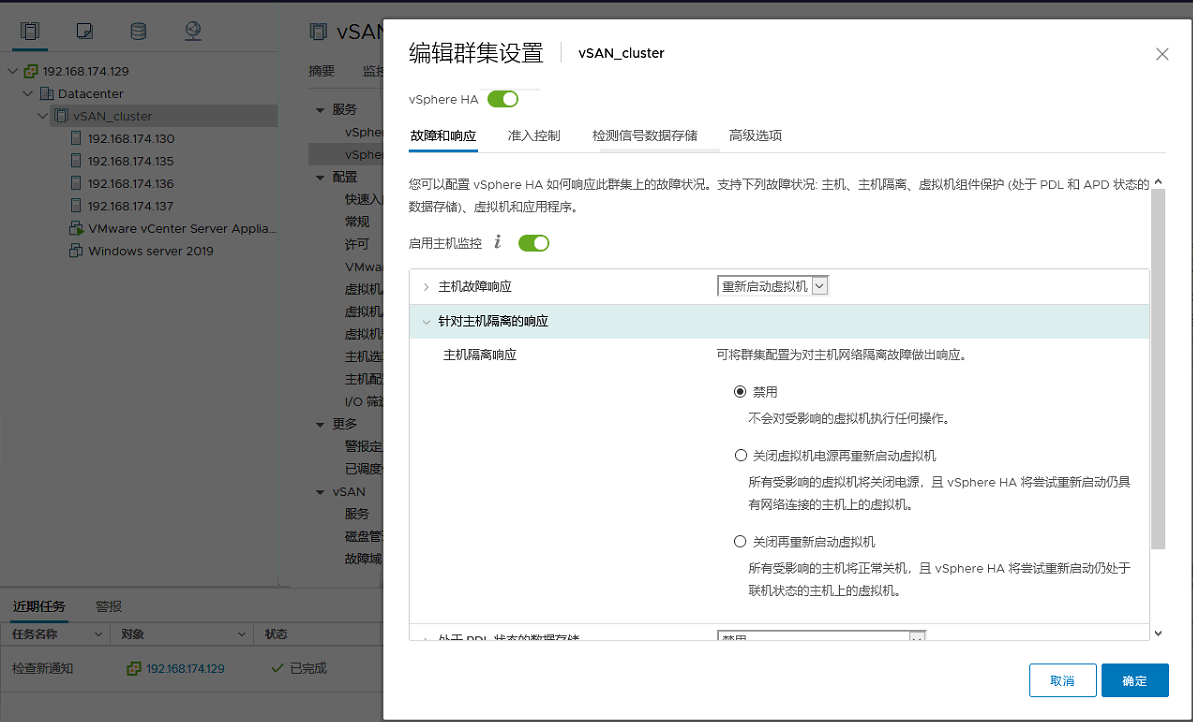The width and height of the screenshot is (1193, 722).
Task: Switch to the 近期任务 tab
Action: [x=39, y=606]
